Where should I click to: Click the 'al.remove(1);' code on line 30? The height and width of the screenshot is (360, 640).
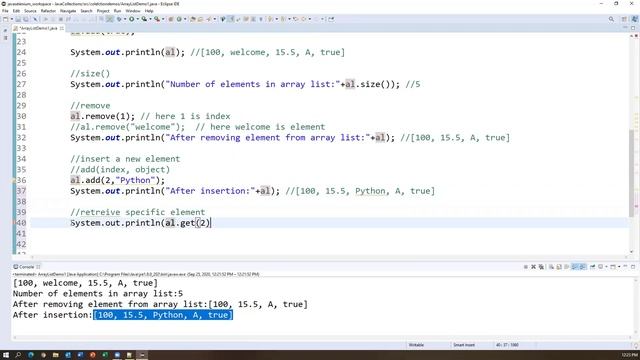pyautogui.click(x=102, y=116)
